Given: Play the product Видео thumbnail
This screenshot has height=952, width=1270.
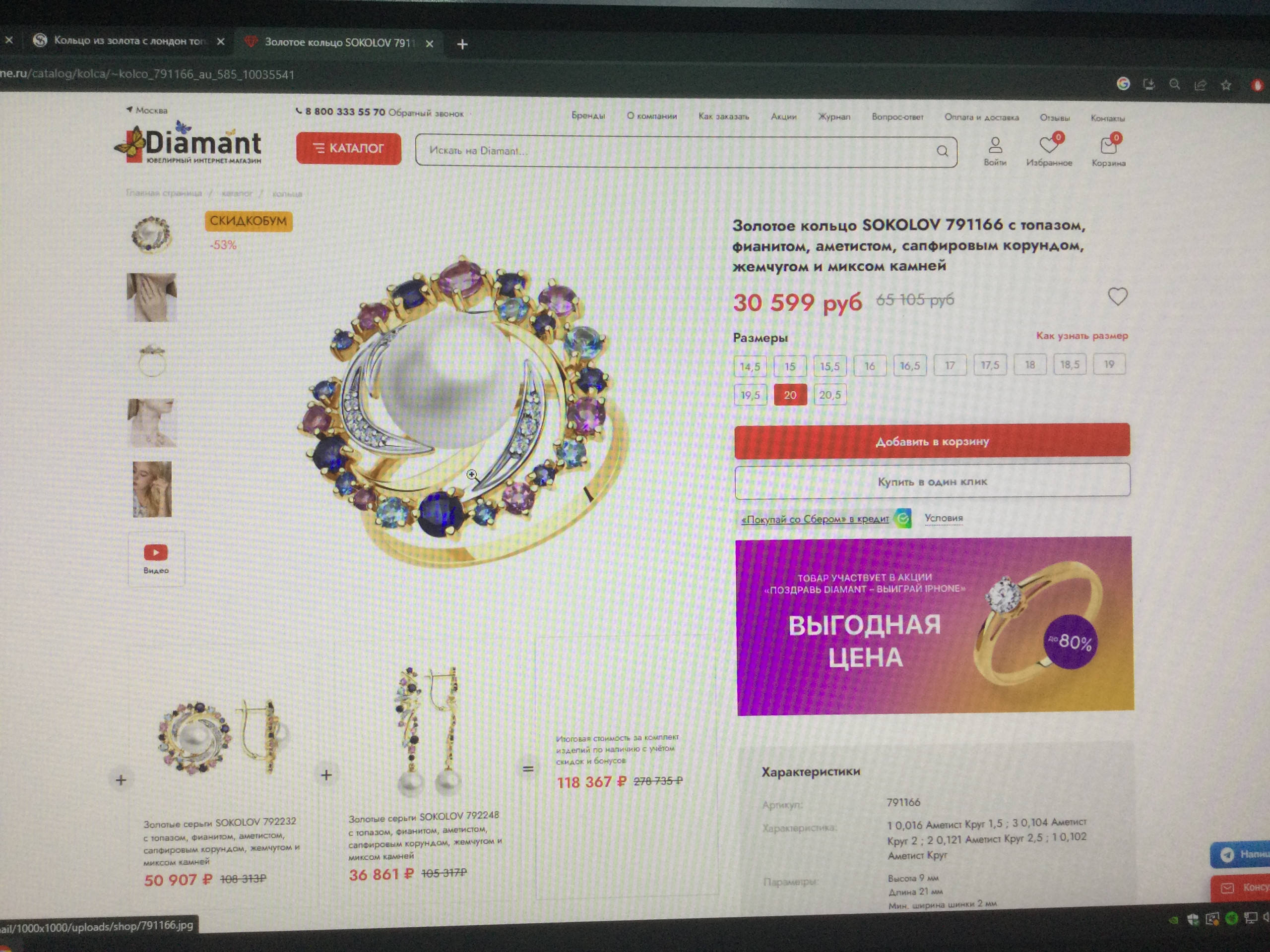Looking at the screenshot, I should click(x=156, y=558).
